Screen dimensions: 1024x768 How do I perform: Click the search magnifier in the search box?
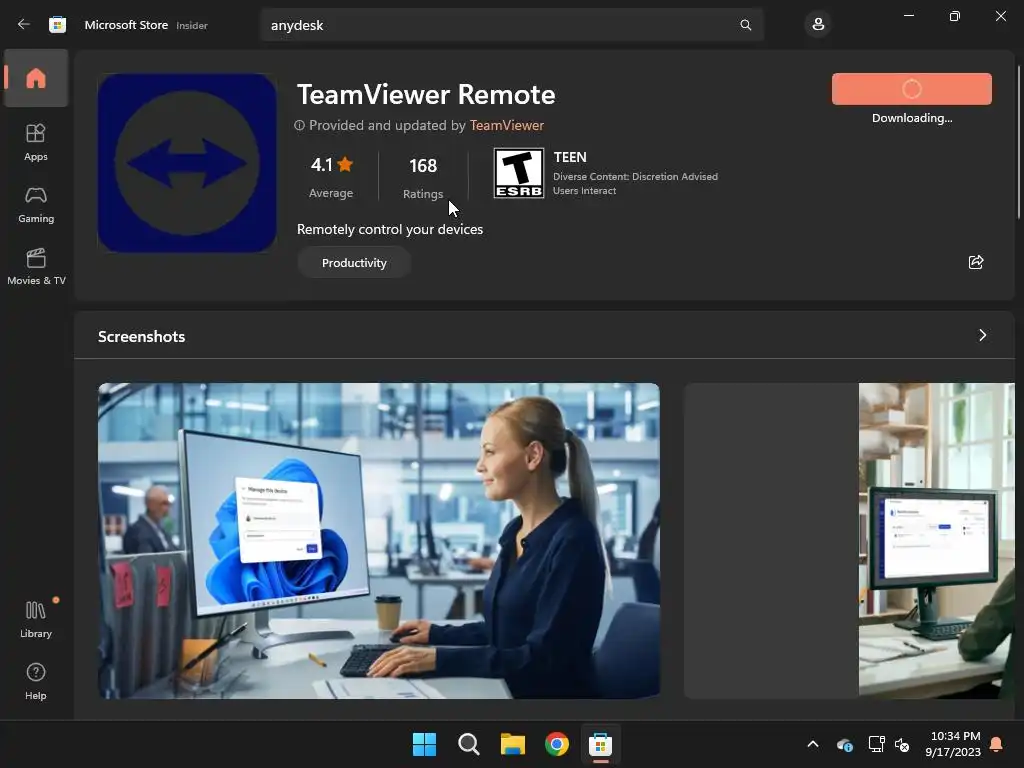[746, 25]
